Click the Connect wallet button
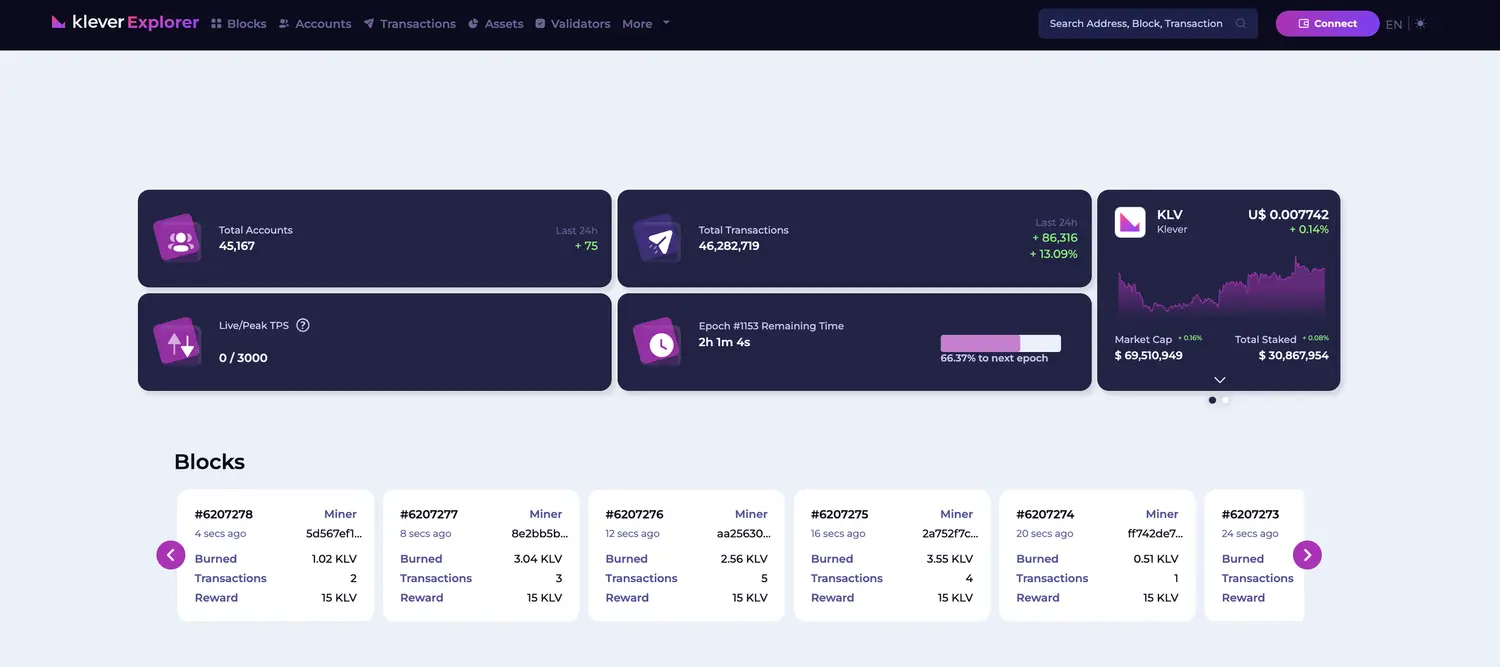The image size is (1500, 667). (1327, 23)
